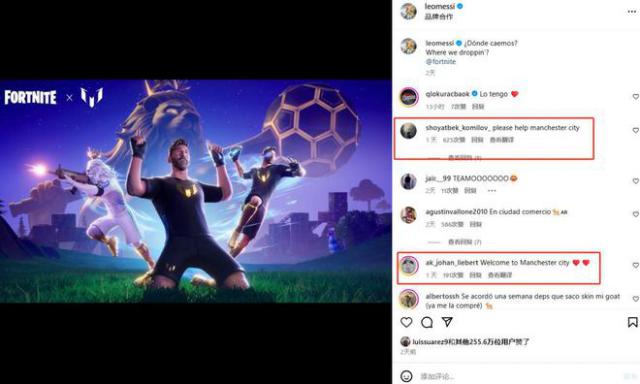Open leomessi profile from post header
The width and height of the screenshot is (640, 384).
(x=440, y=6)
